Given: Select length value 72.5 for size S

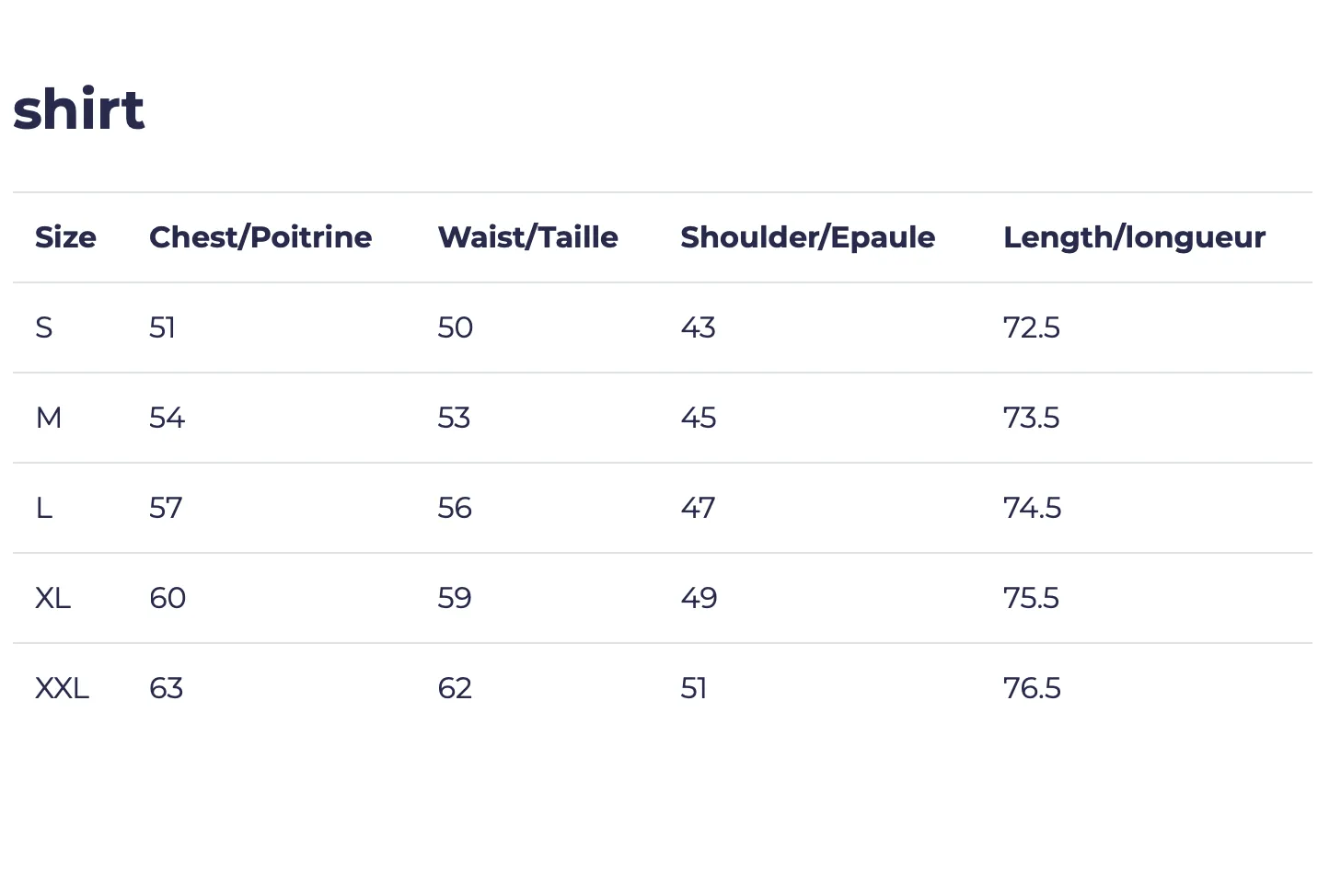Looking at the screenshot, I should click(x=1032, y=327).
